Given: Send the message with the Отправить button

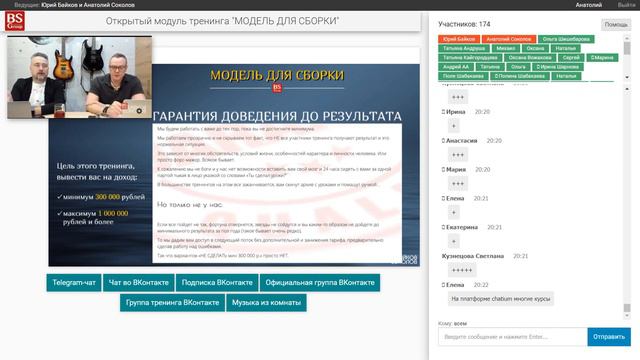Looking at the screenshot, I should tap(609, 337).
